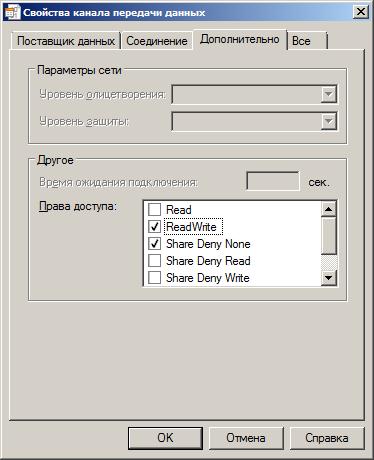Open the Уровень олицетворения dropdown
The height and width of the screenshot is (460, 374).
328,95
